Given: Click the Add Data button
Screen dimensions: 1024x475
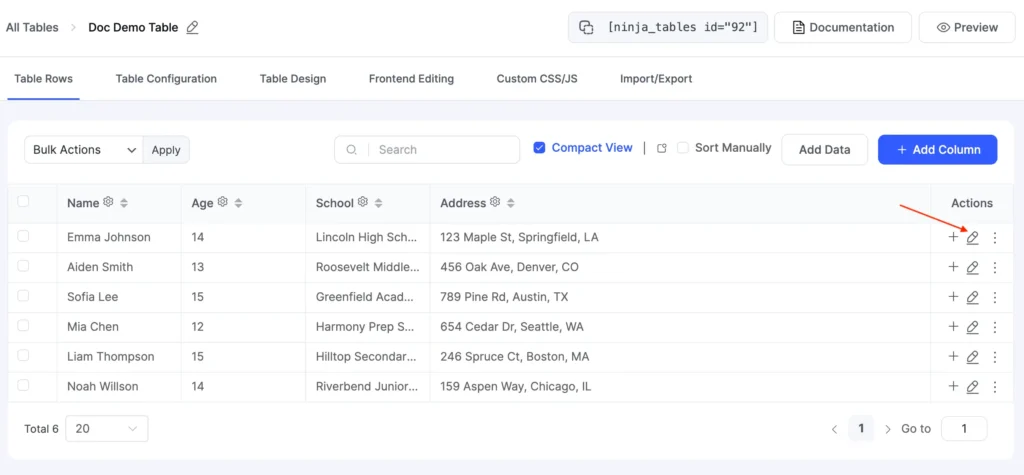Looking at the screenshot, I should 824,150.
